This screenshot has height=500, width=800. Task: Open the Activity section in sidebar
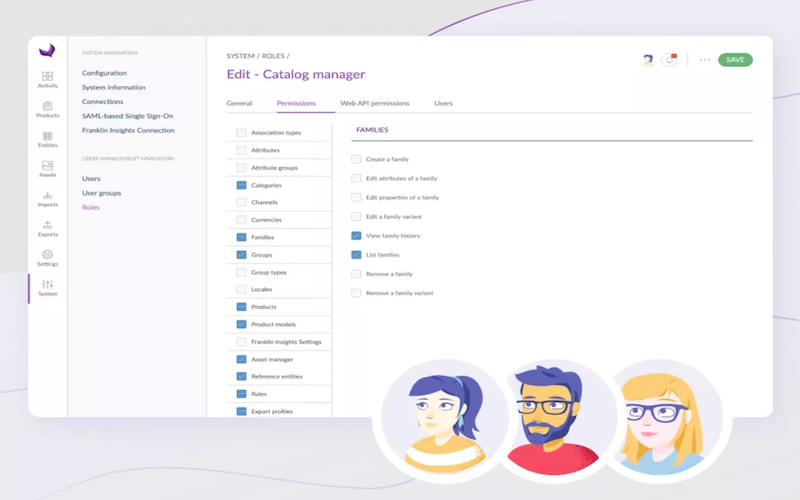point(47,80)
